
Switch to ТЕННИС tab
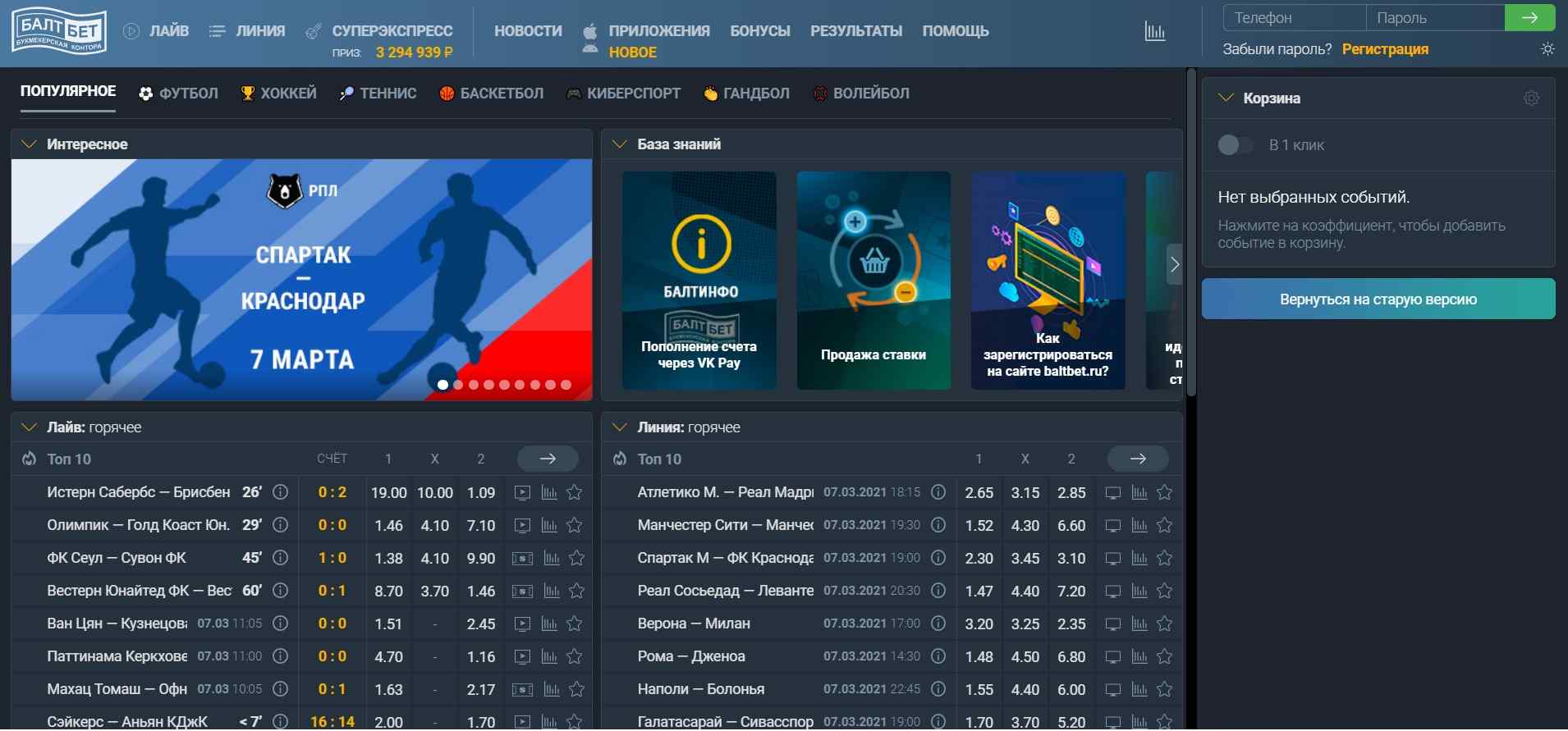pos(378,94)
